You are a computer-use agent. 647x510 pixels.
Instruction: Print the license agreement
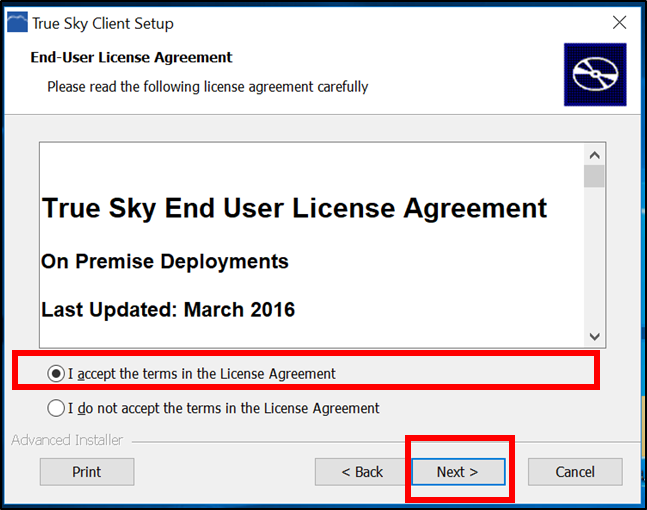tap(87, 472)
